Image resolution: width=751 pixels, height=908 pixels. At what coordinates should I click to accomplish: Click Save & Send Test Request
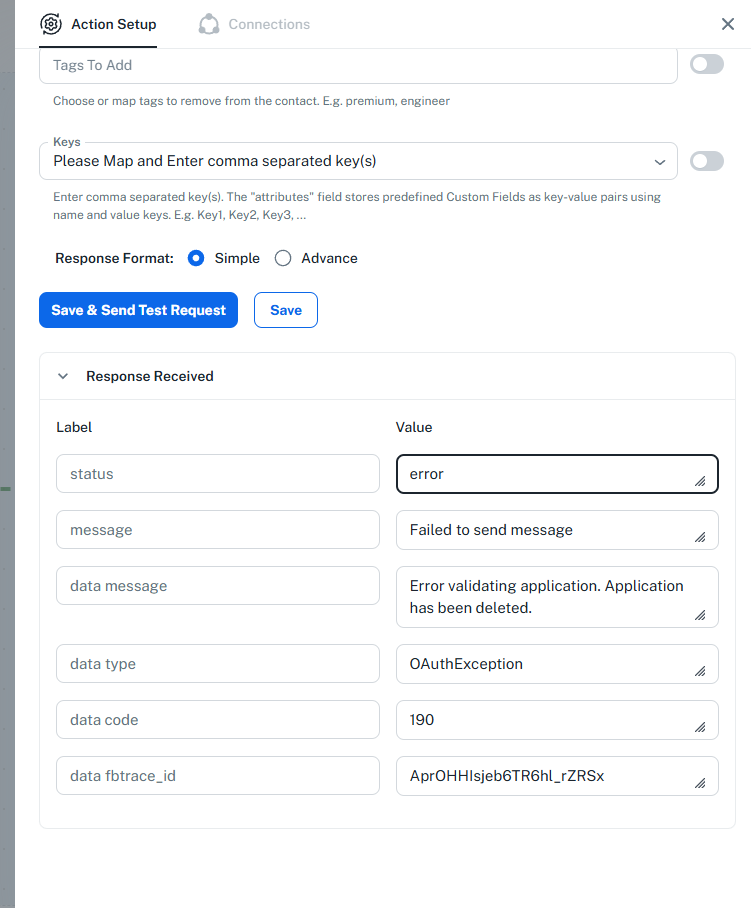(x=138, y=310)
